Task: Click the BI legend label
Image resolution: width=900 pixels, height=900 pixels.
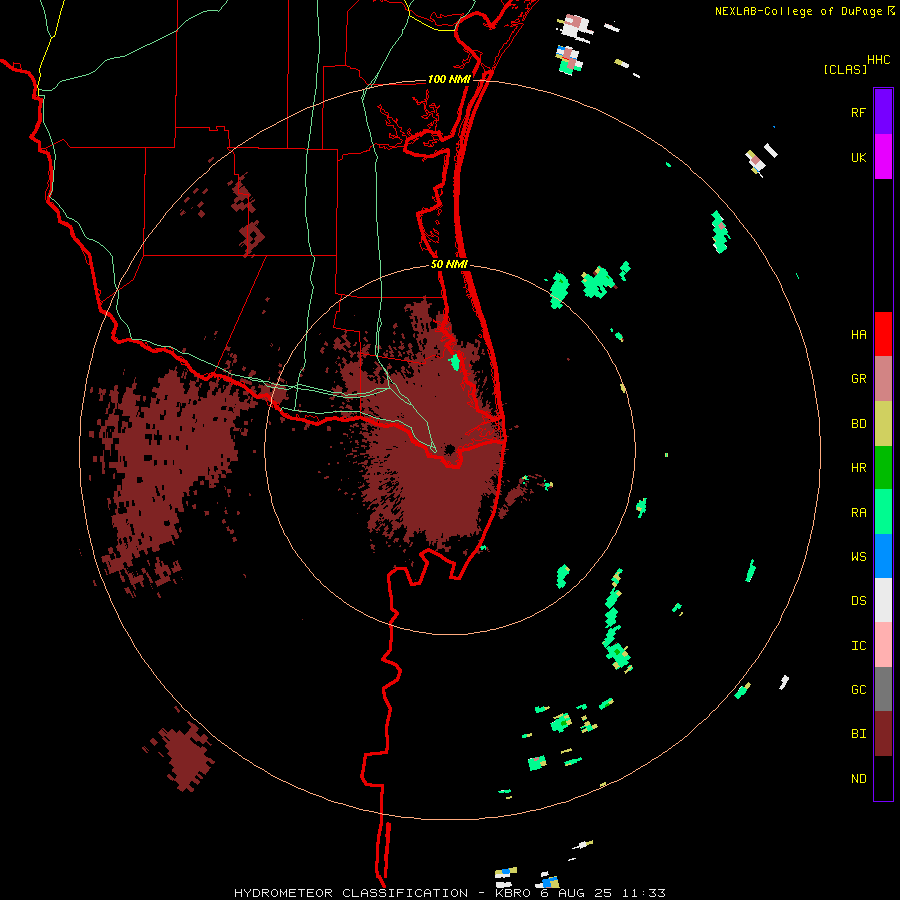Action: click(858, 734)
